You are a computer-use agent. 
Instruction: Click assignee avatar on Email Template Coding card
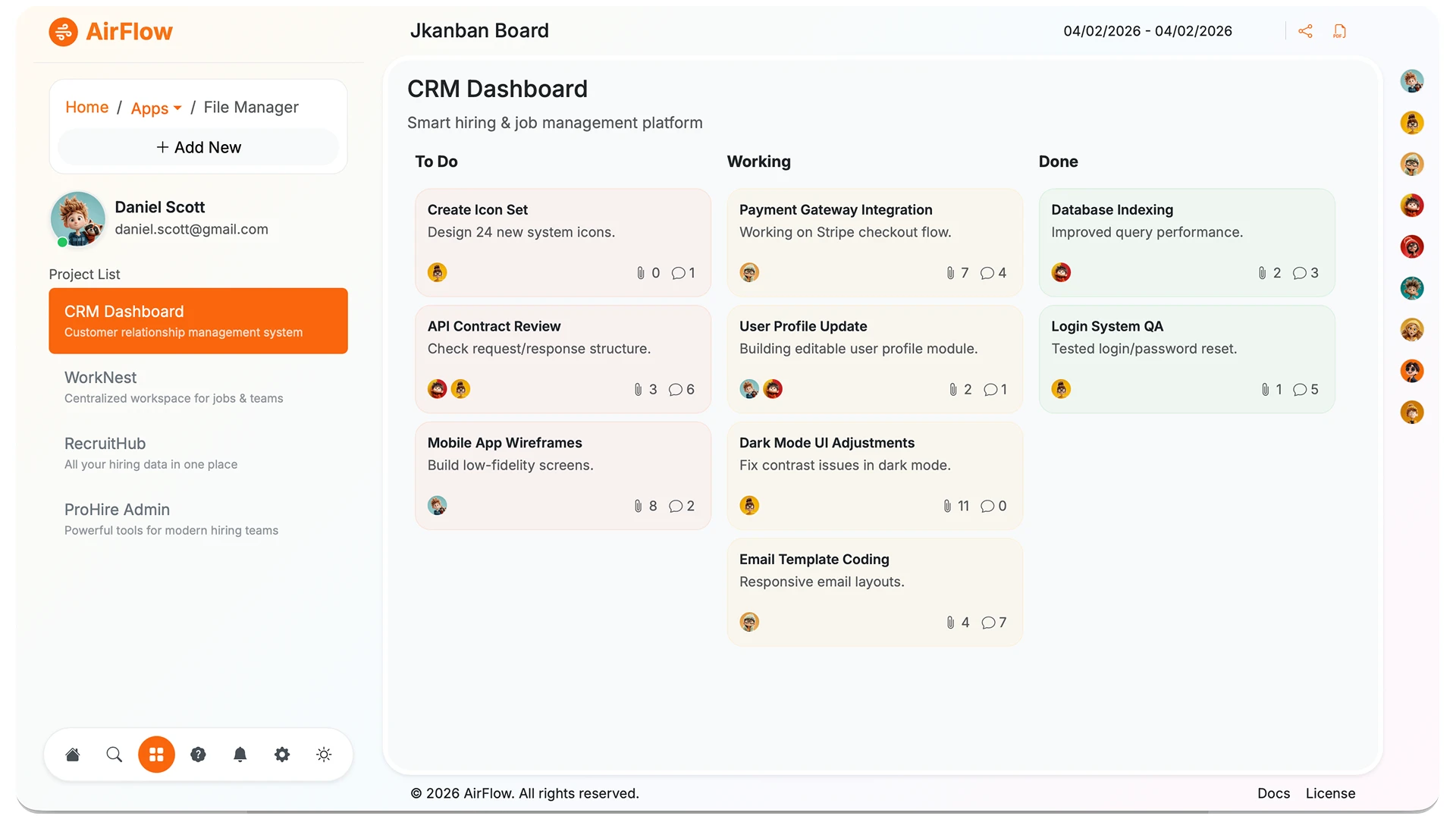point(749,623)
